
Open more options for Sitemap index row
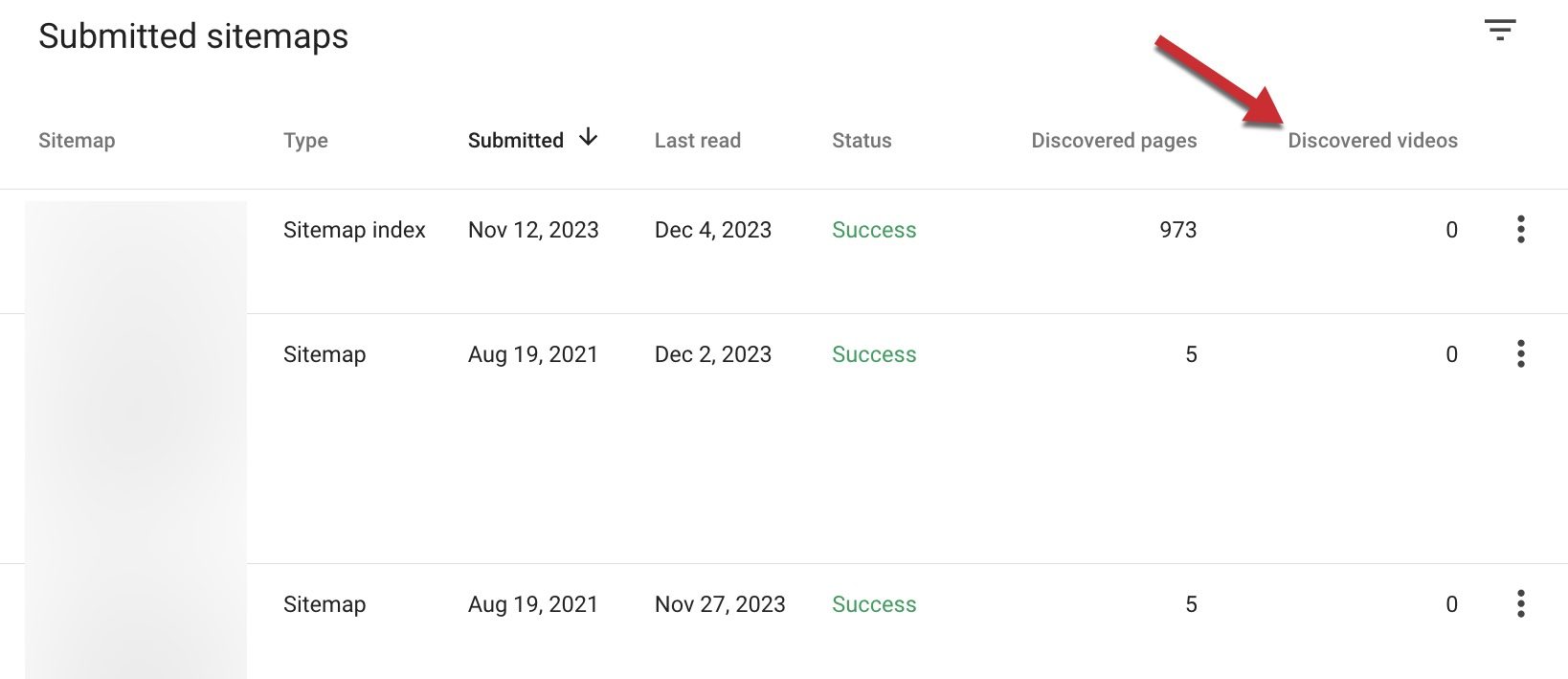[x=1520, y=230]
